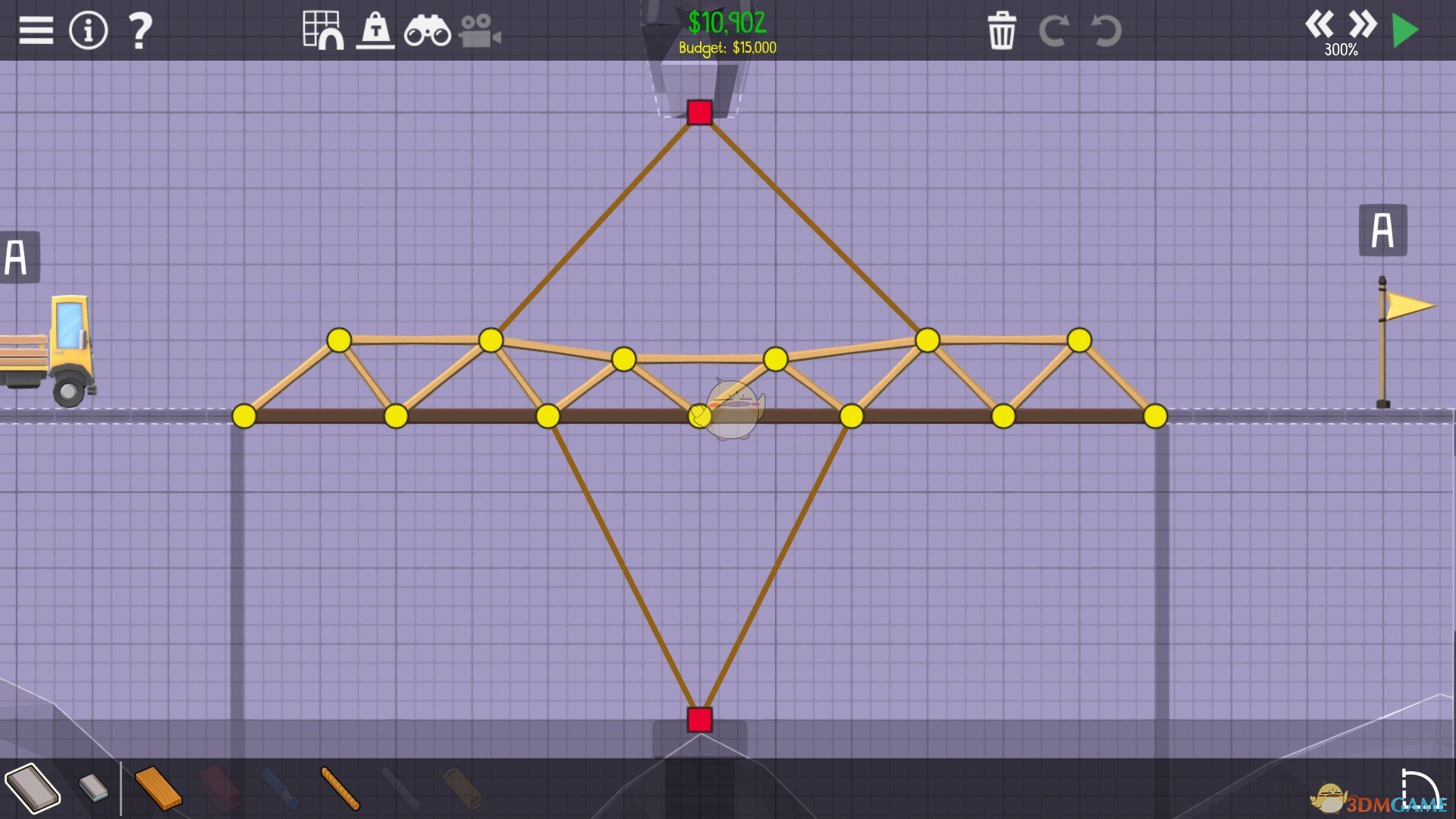The image size is (1456, 819).
Task: Select the leftmost road joint
Action: 244,416
